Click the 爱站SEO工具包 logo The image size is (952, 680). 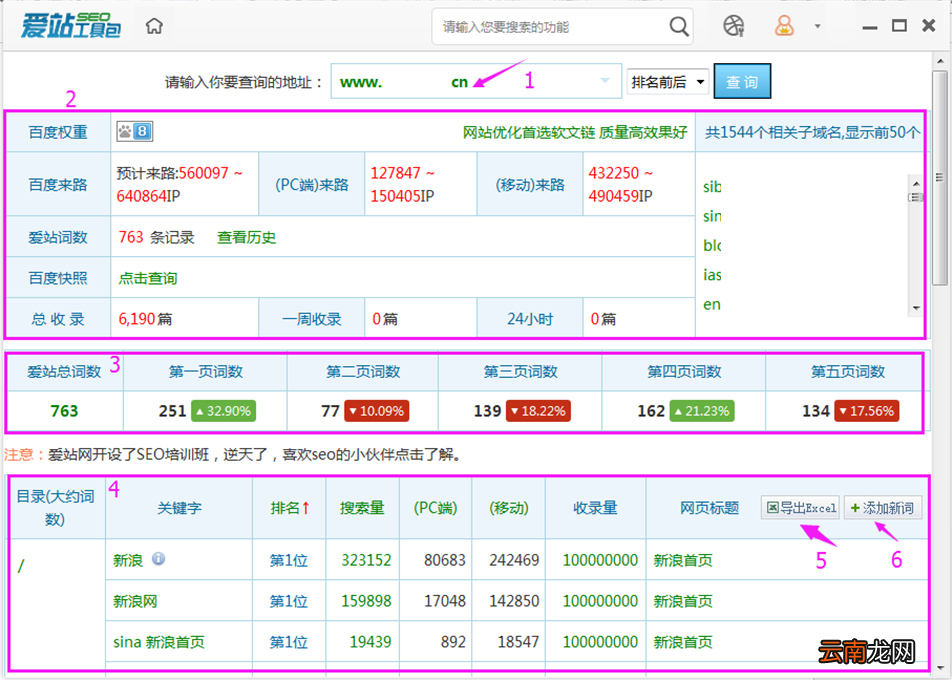[70, 26]
